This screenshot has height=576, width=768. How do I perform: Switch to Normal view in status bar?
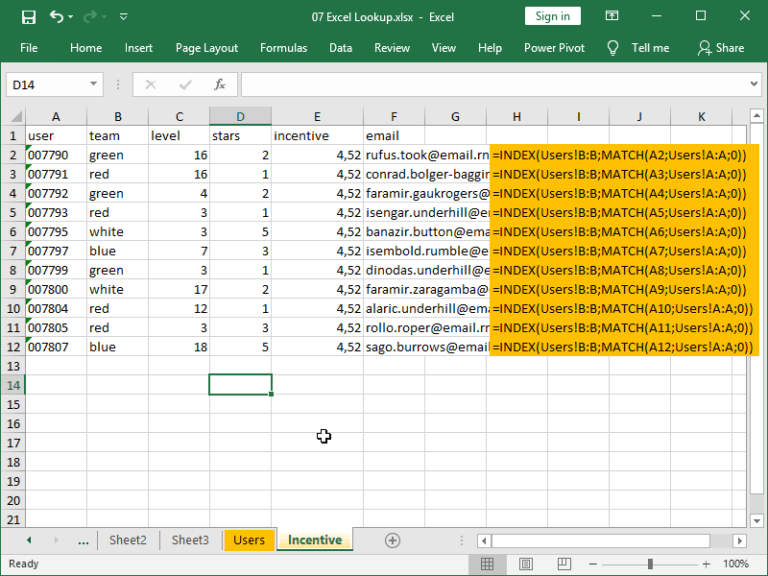click(x=487, y=564)
